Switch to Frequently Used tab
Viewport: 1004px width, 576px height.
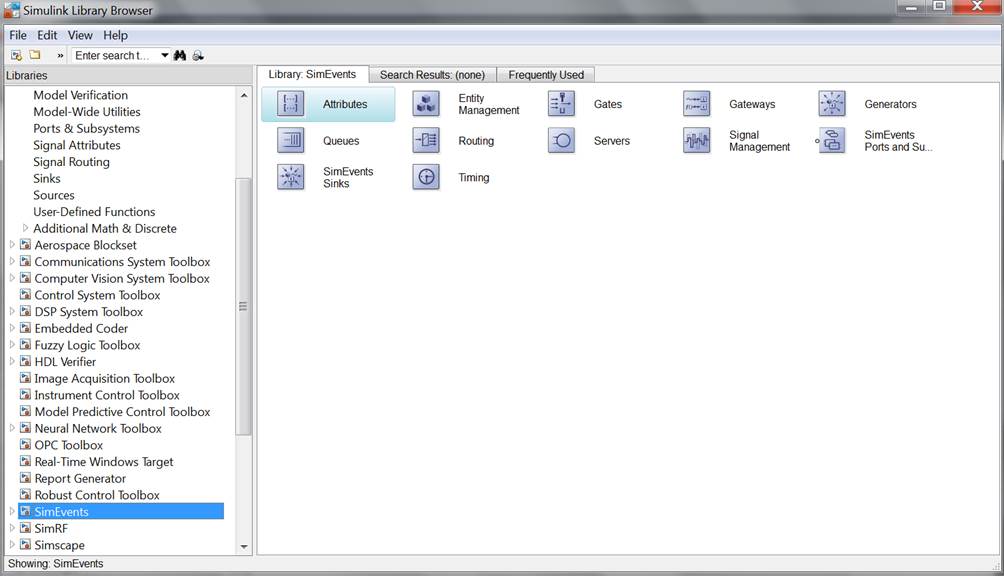[x=546, y=75]
